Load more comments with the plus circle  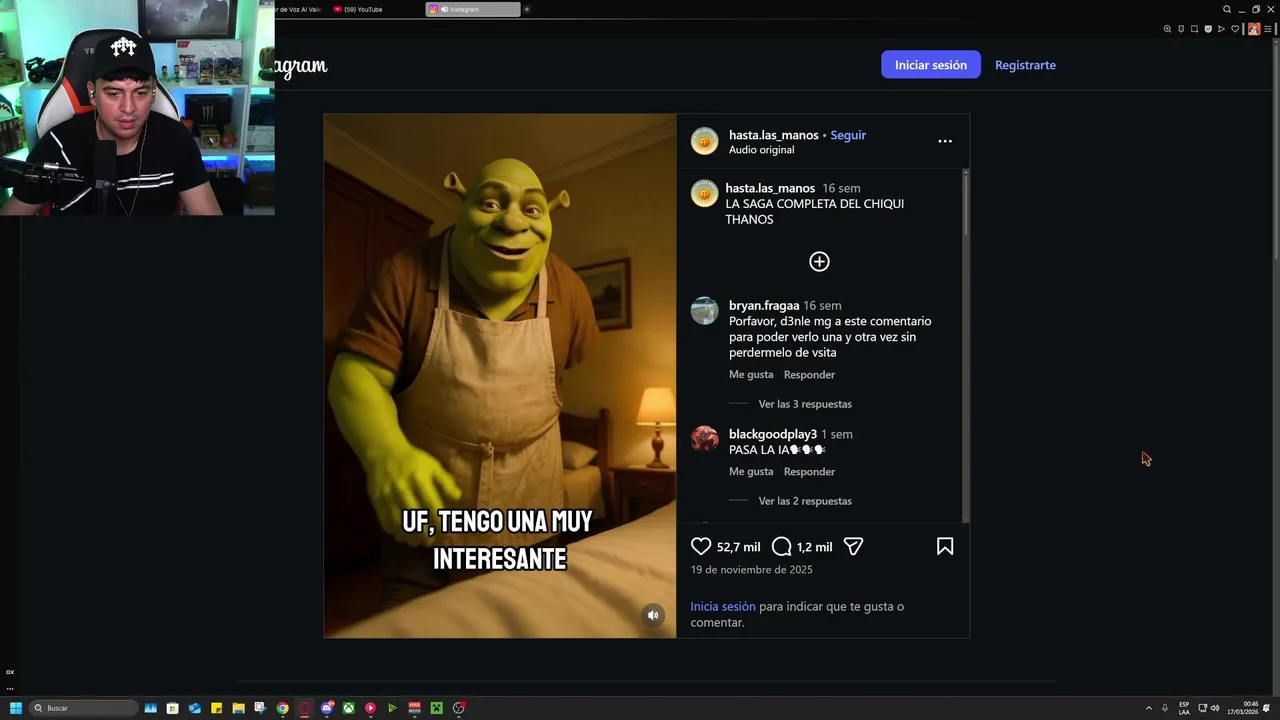click(819, 262)
